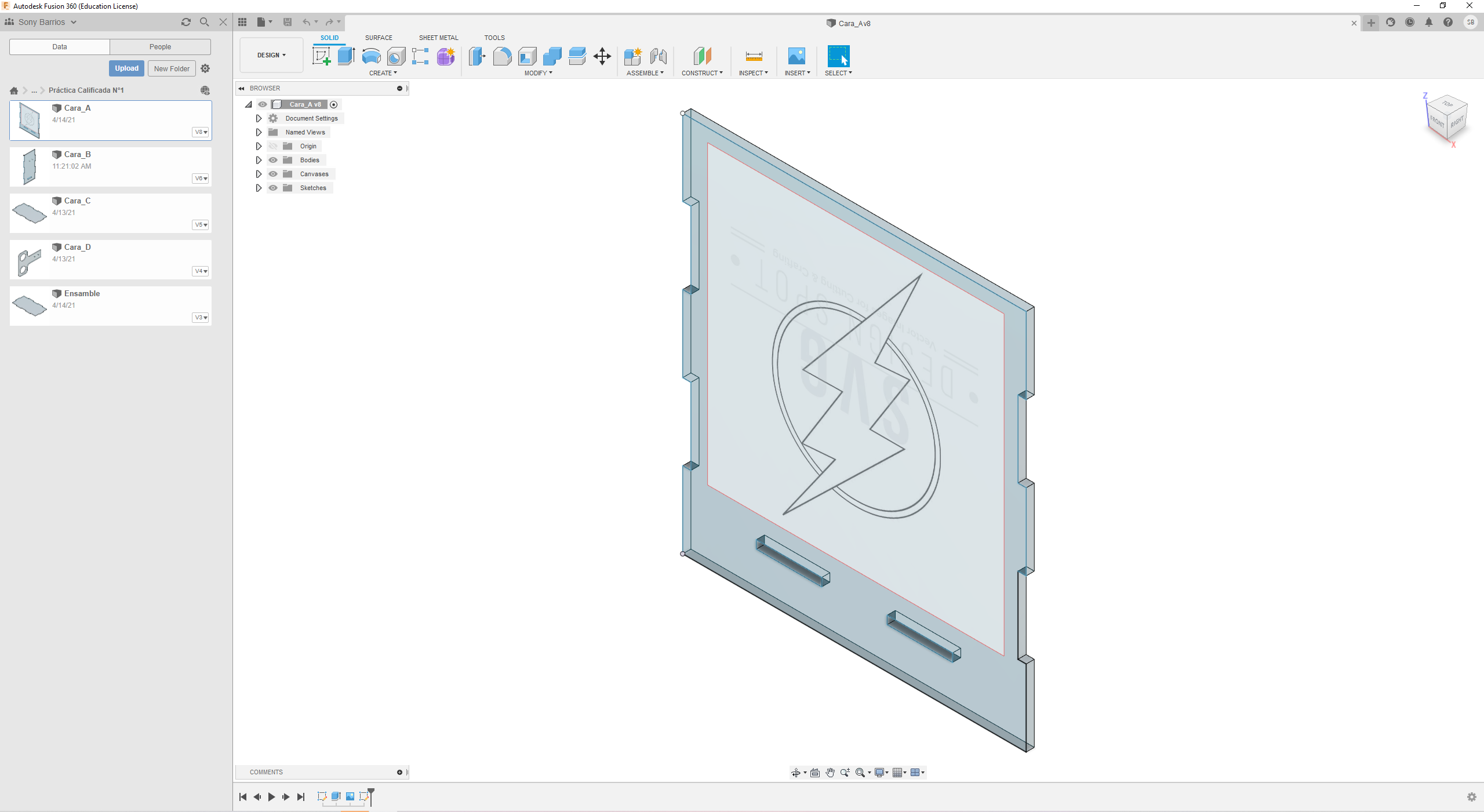1484x812 pixels.
Task: Click the ViewCube FRONT face
Action: tap(1436, 122)
